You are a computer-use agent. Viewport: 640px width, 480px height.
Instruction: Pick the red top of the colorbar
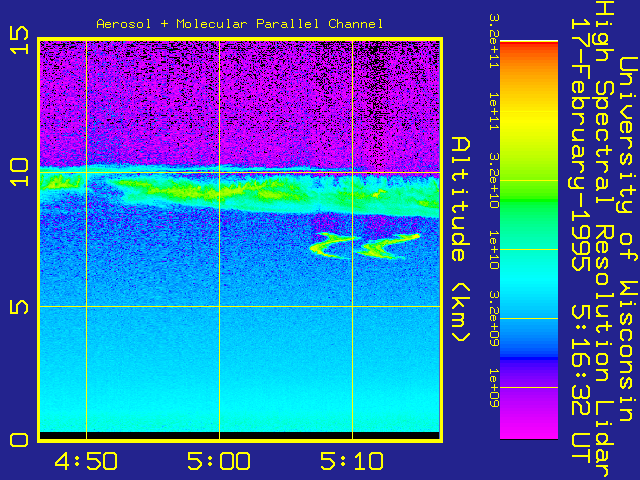click(529, 46)
